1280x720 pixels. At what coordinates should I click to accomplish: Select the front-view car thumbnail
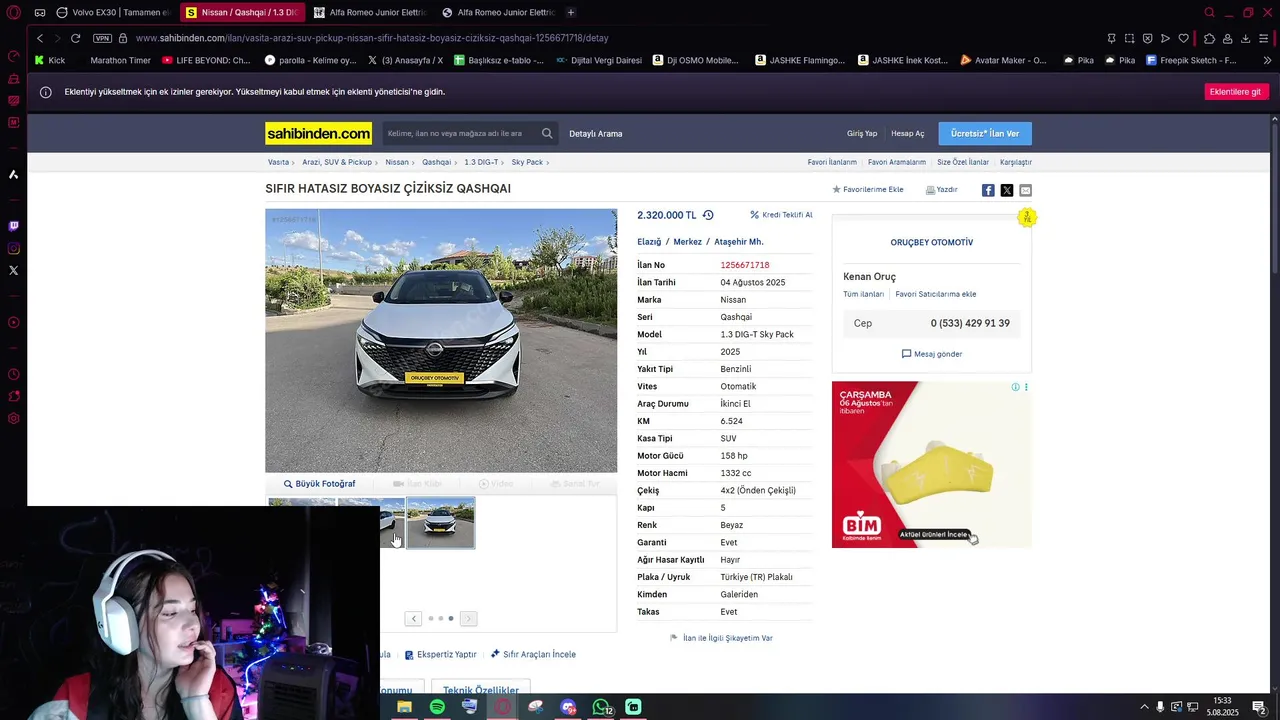click(x=441, y=523)
